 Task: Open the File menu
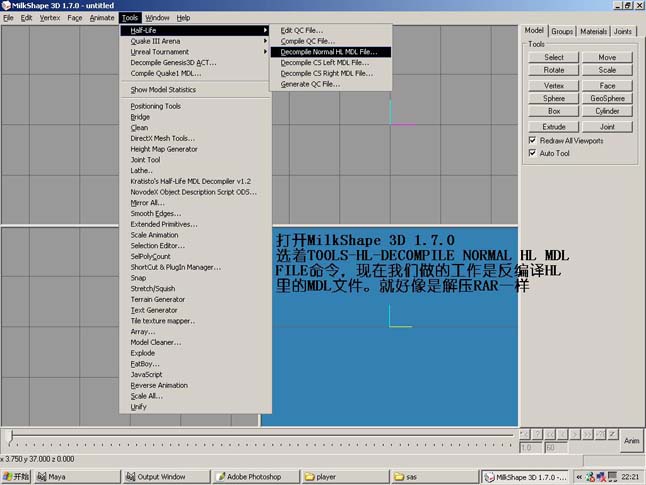(8, 18)
